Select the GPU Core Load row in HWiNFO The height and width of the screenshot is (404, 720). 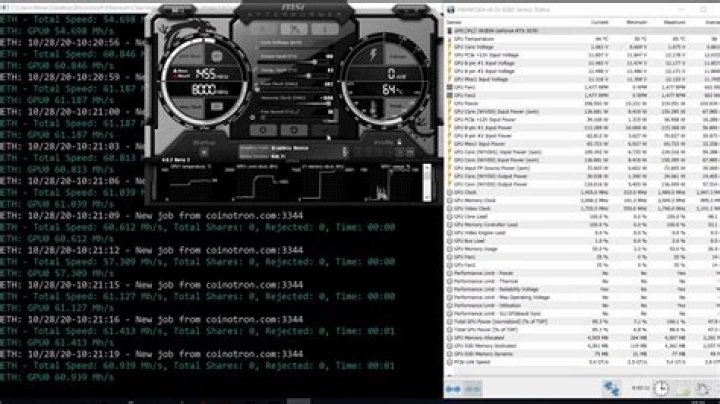click(x=583, y=217)
